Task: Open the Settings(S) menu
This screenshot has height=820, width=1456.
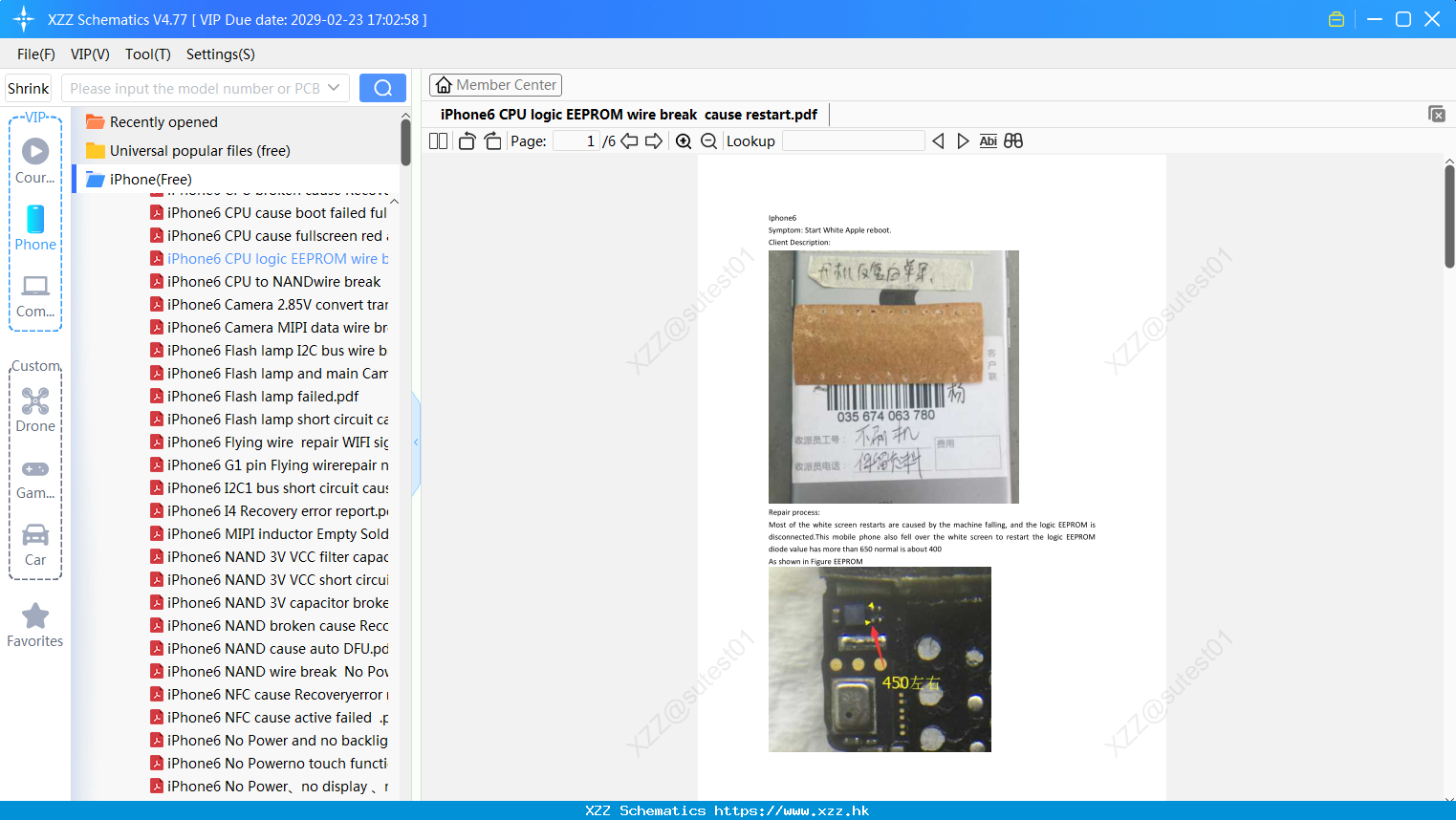Action: point(221,54)
